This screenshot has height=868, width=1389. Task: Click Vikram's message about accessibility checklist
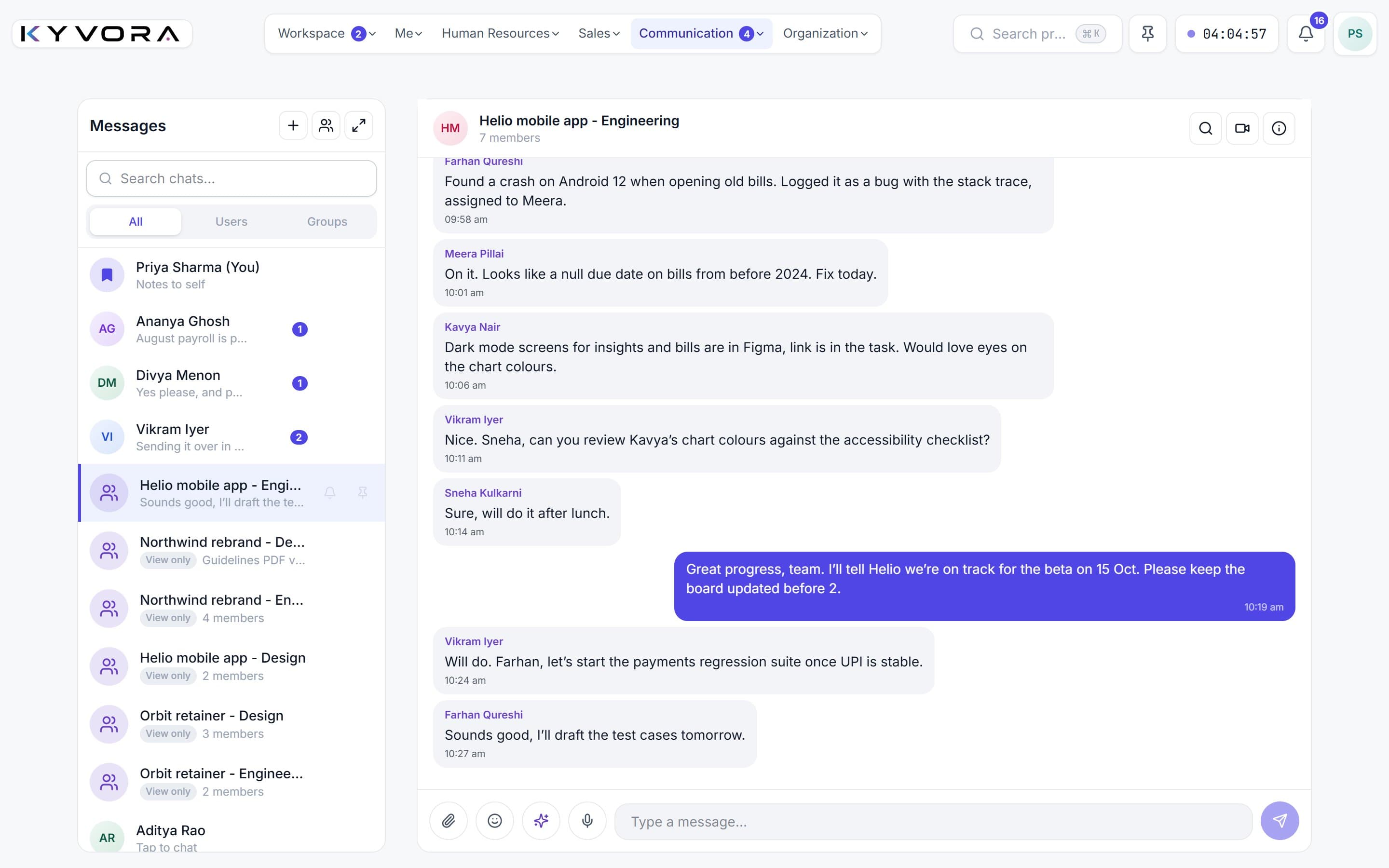pyautogui.click(x=717, y=439)
